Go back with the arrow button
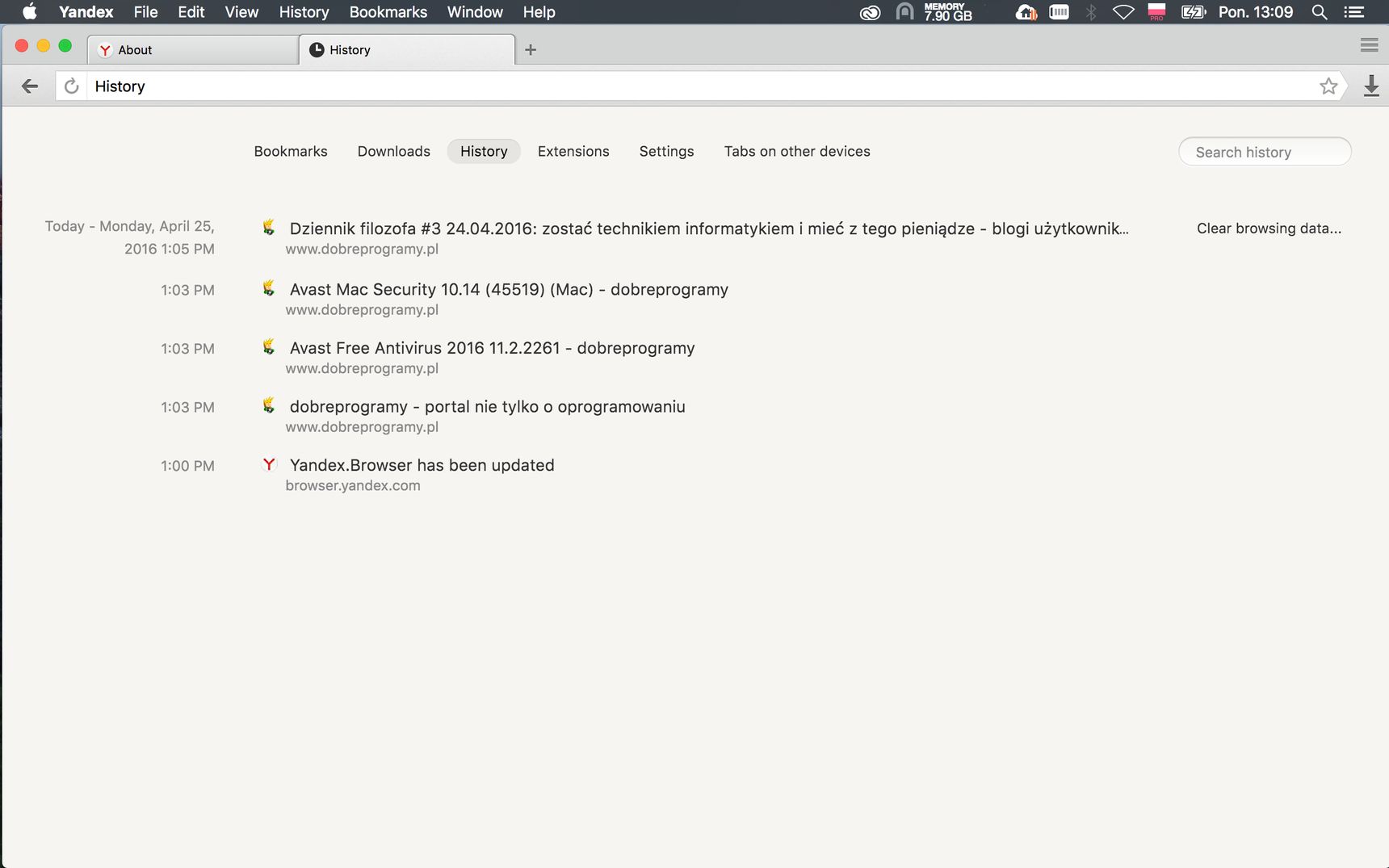 [30, 86]
